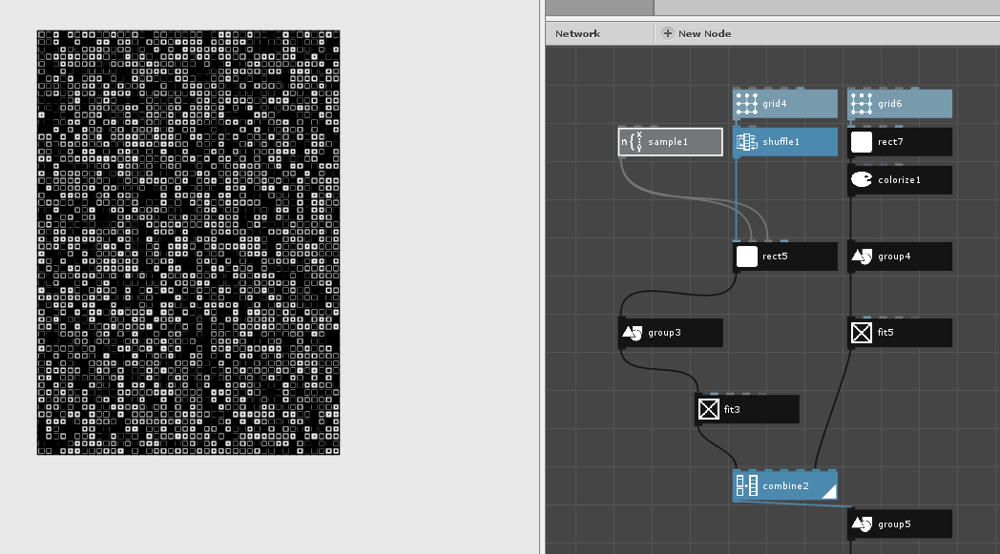The height and width of the screenshot is (554, 1000).
Task: Click the grid4 node's grid icon
Action: pyautogui.click(x=747, y=103)
